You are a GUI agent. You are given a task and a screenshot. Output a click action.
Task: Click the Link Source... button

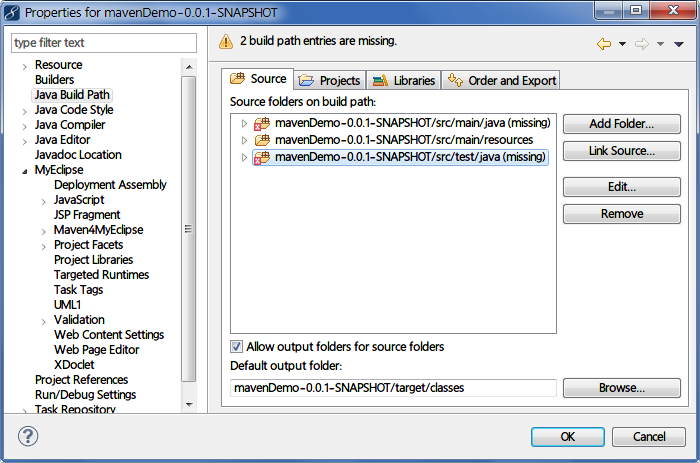(x=621, y=151)
